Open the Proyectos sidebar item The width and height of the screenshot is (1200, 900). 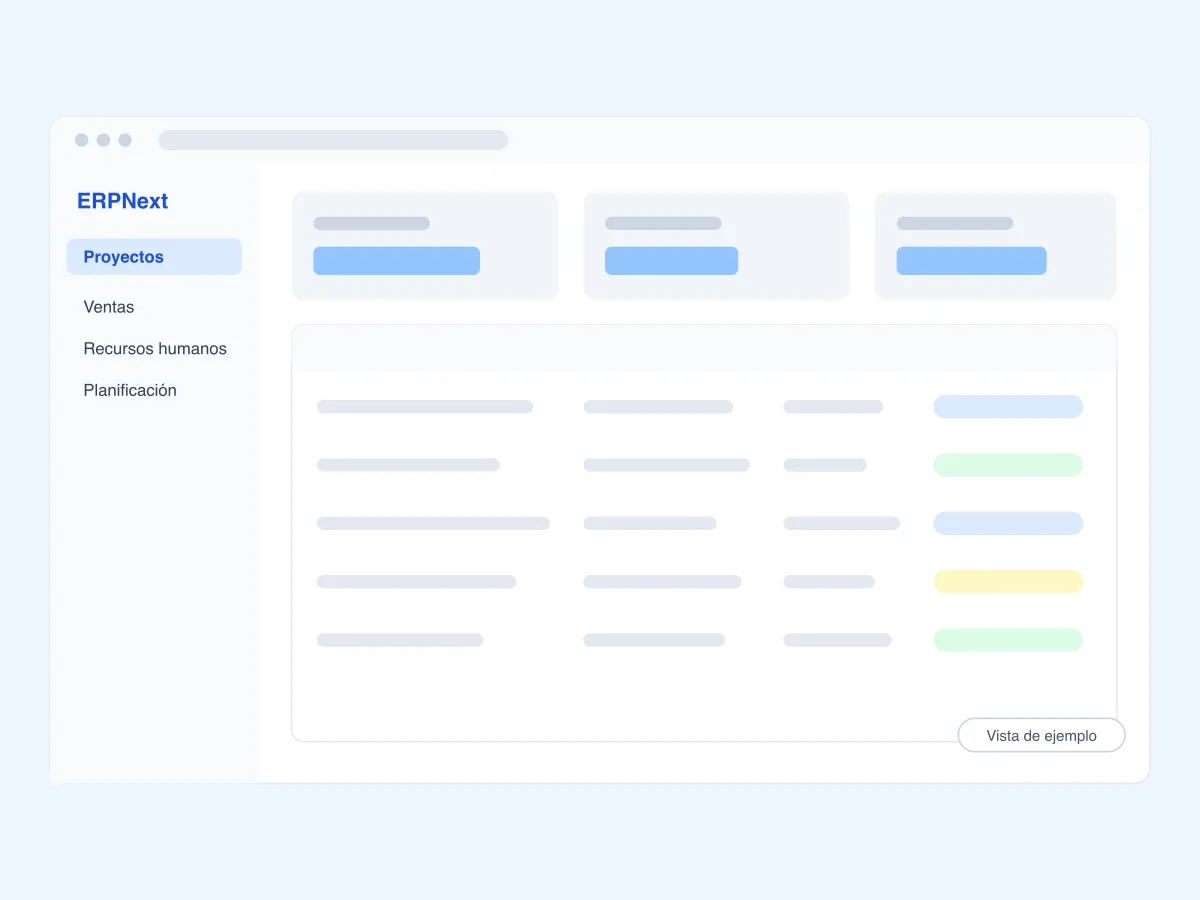click(154, 257)
